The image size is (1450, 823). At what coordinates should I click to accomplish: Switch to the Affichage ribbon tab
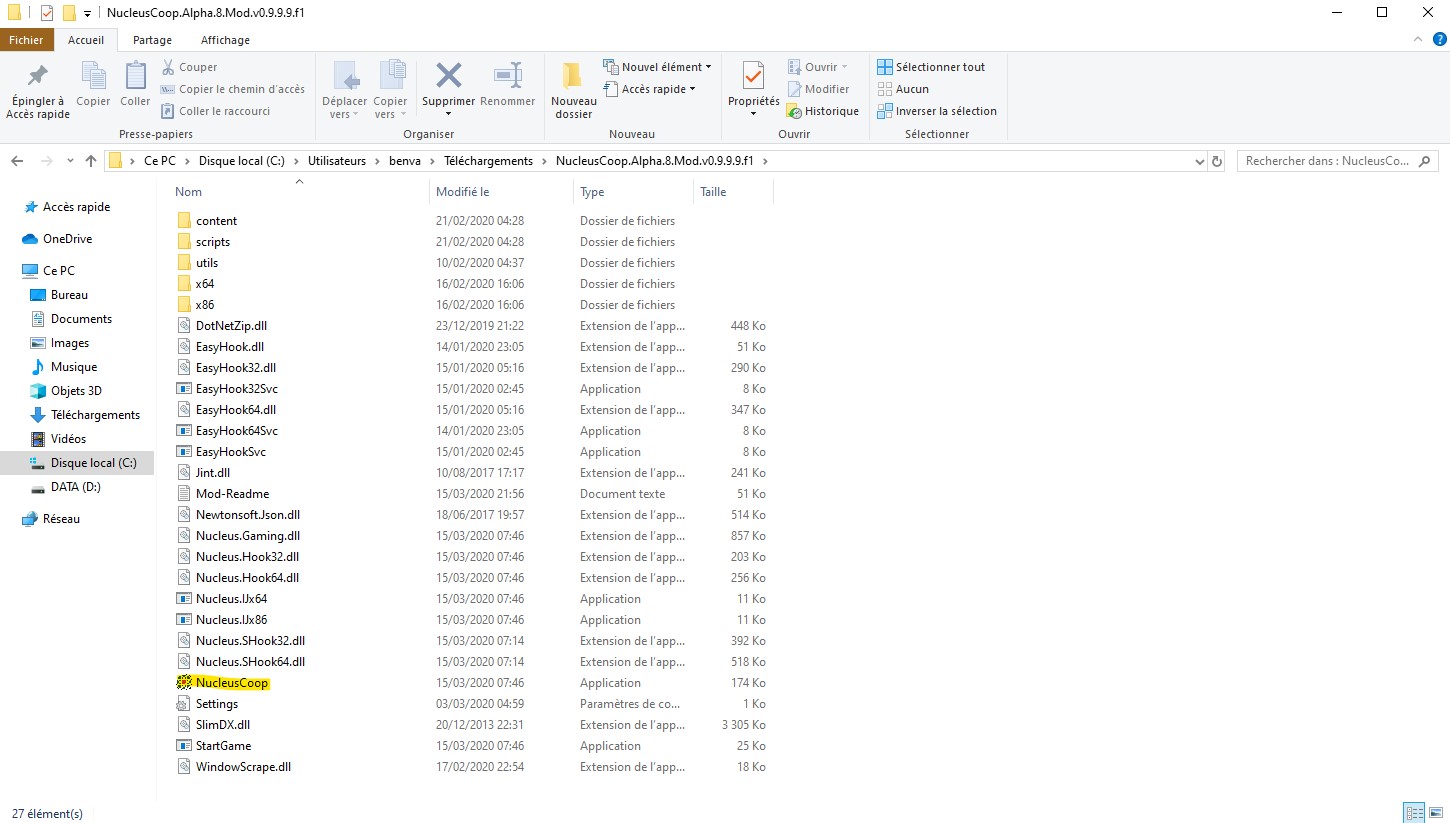coord(226,40)
